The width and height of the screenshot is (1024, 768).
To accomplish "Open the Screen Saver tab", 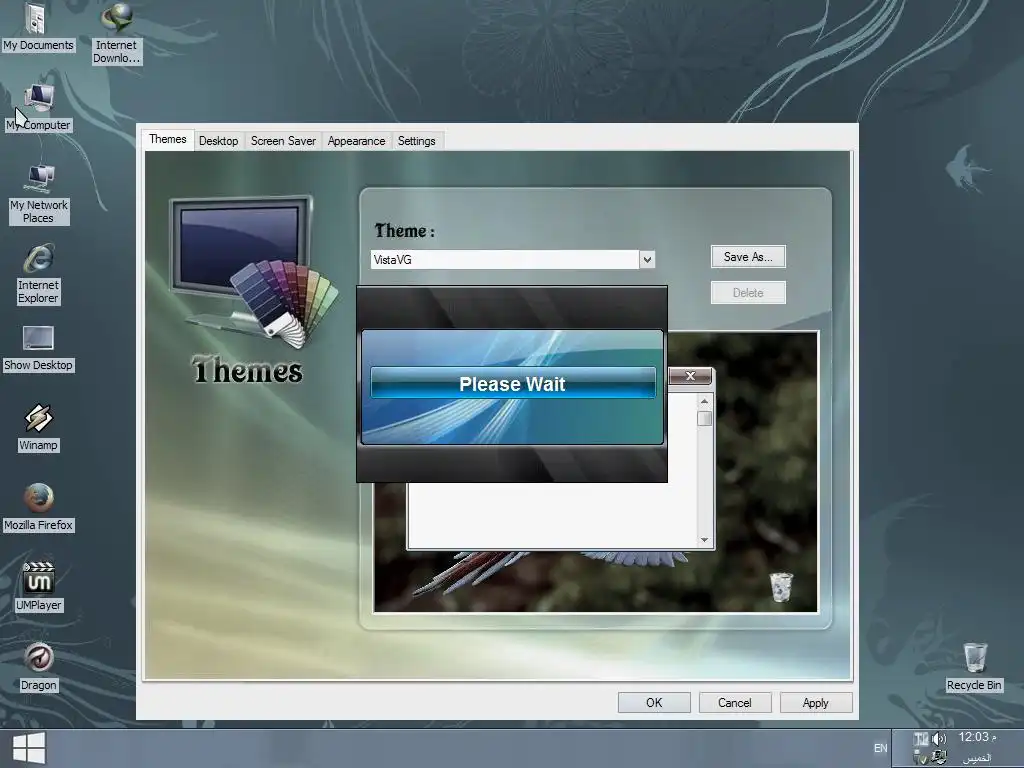I will 283,141.
